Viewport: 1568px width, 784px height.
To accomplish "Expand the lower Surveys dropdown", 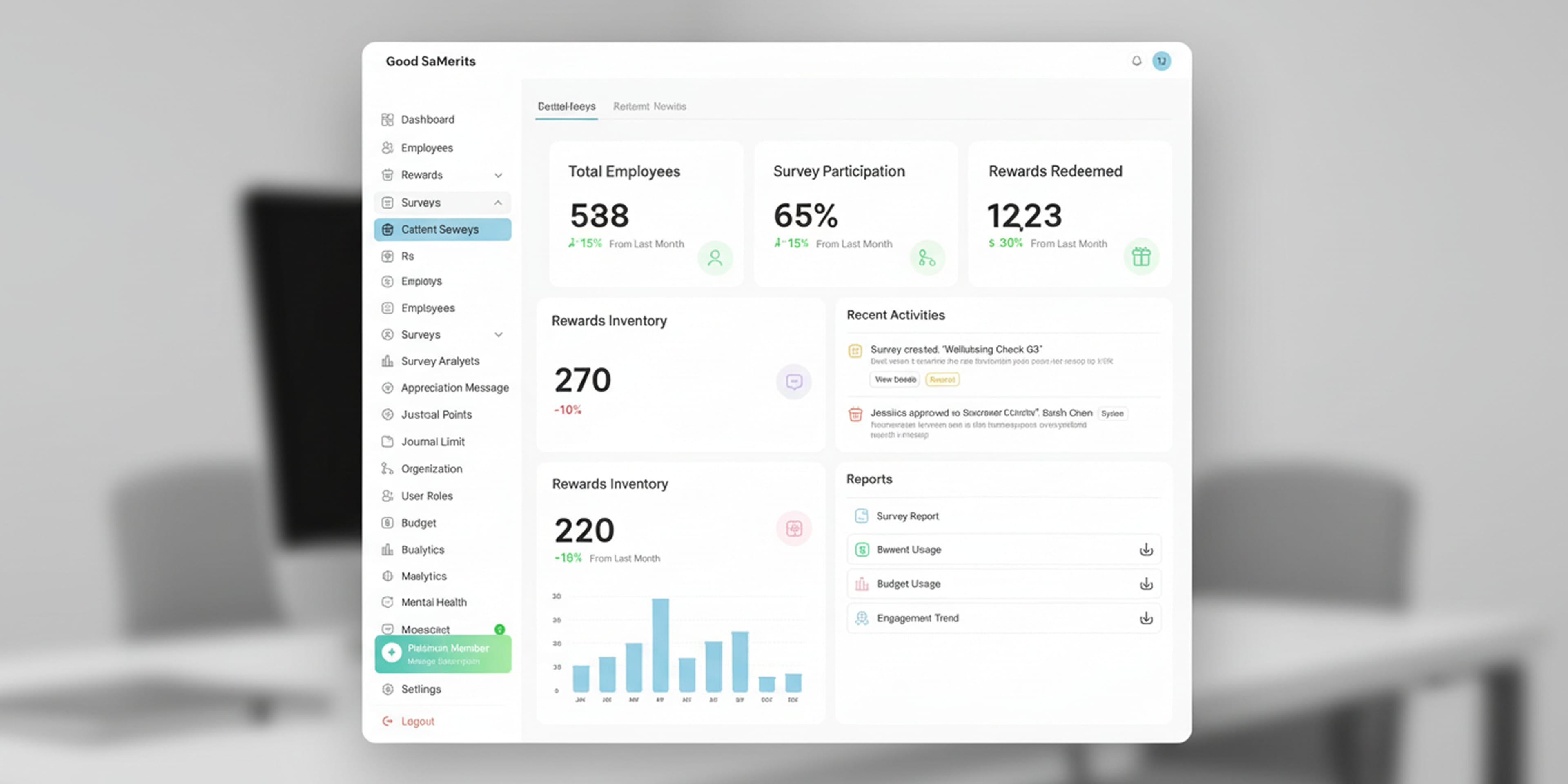I will click(499, 334).
